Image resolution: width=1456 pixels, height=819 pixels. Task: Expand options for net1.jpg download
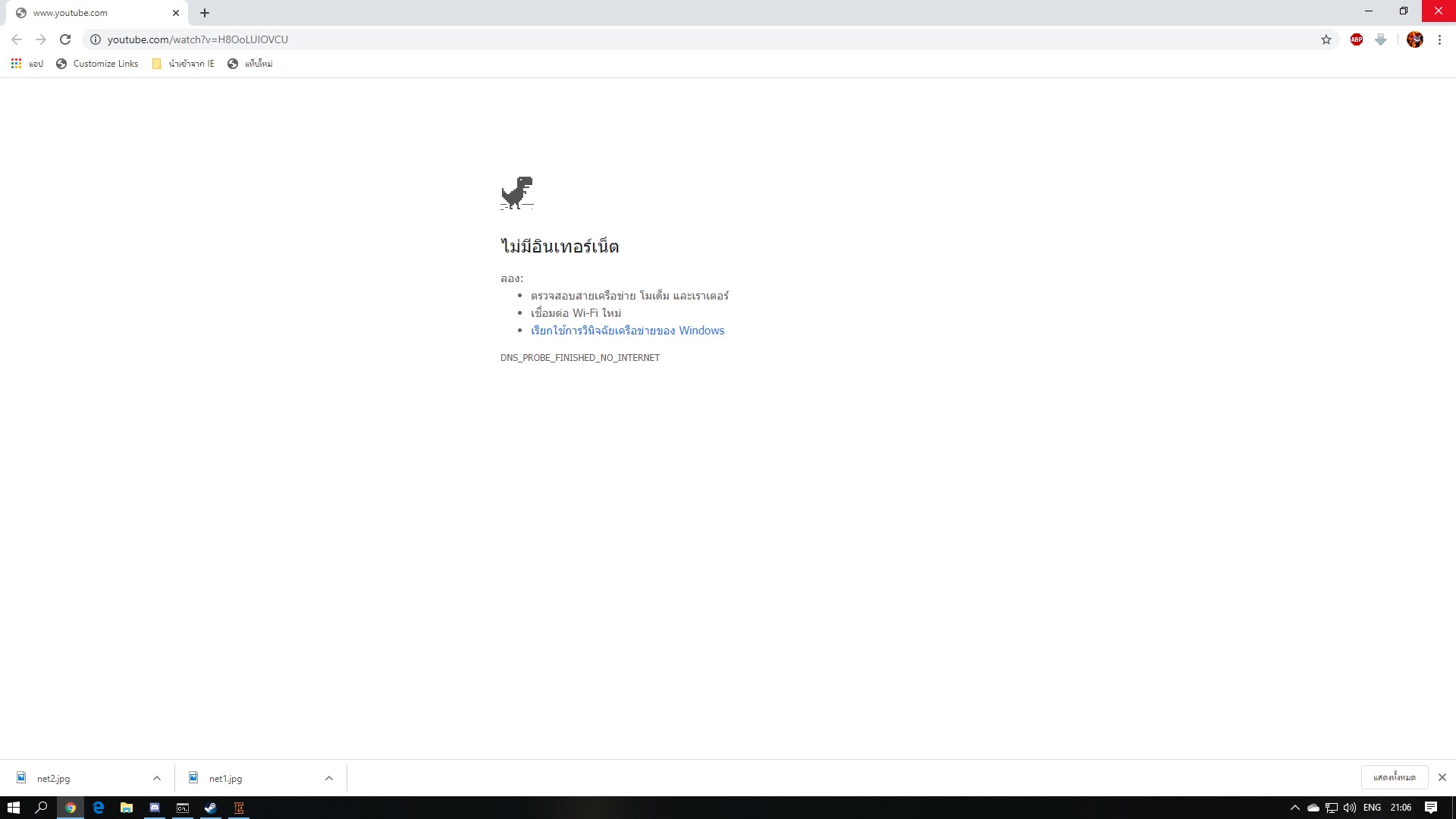coord(329,778)
